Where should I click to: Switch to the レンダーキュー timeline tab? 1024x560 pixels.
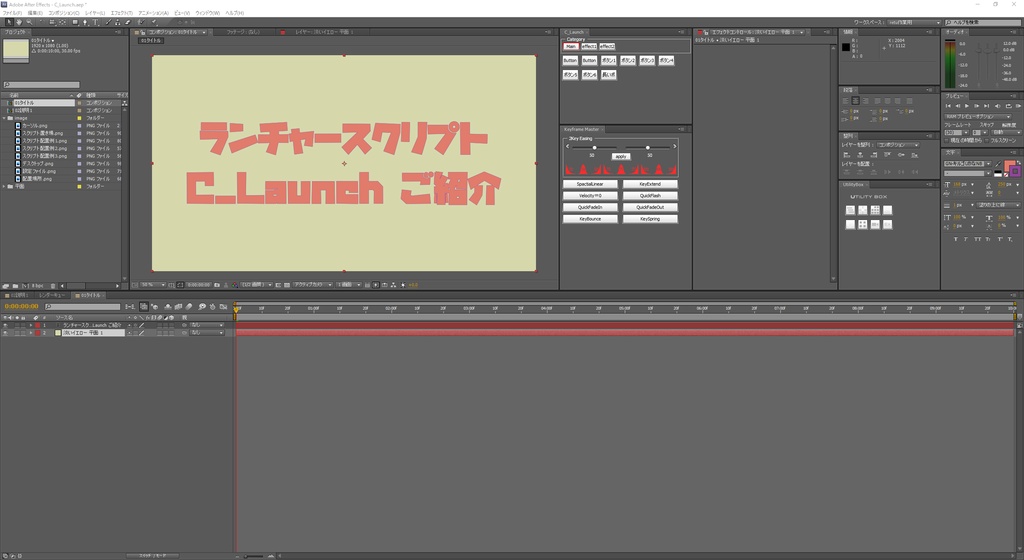pyautogui.click(x=52, y=295)
